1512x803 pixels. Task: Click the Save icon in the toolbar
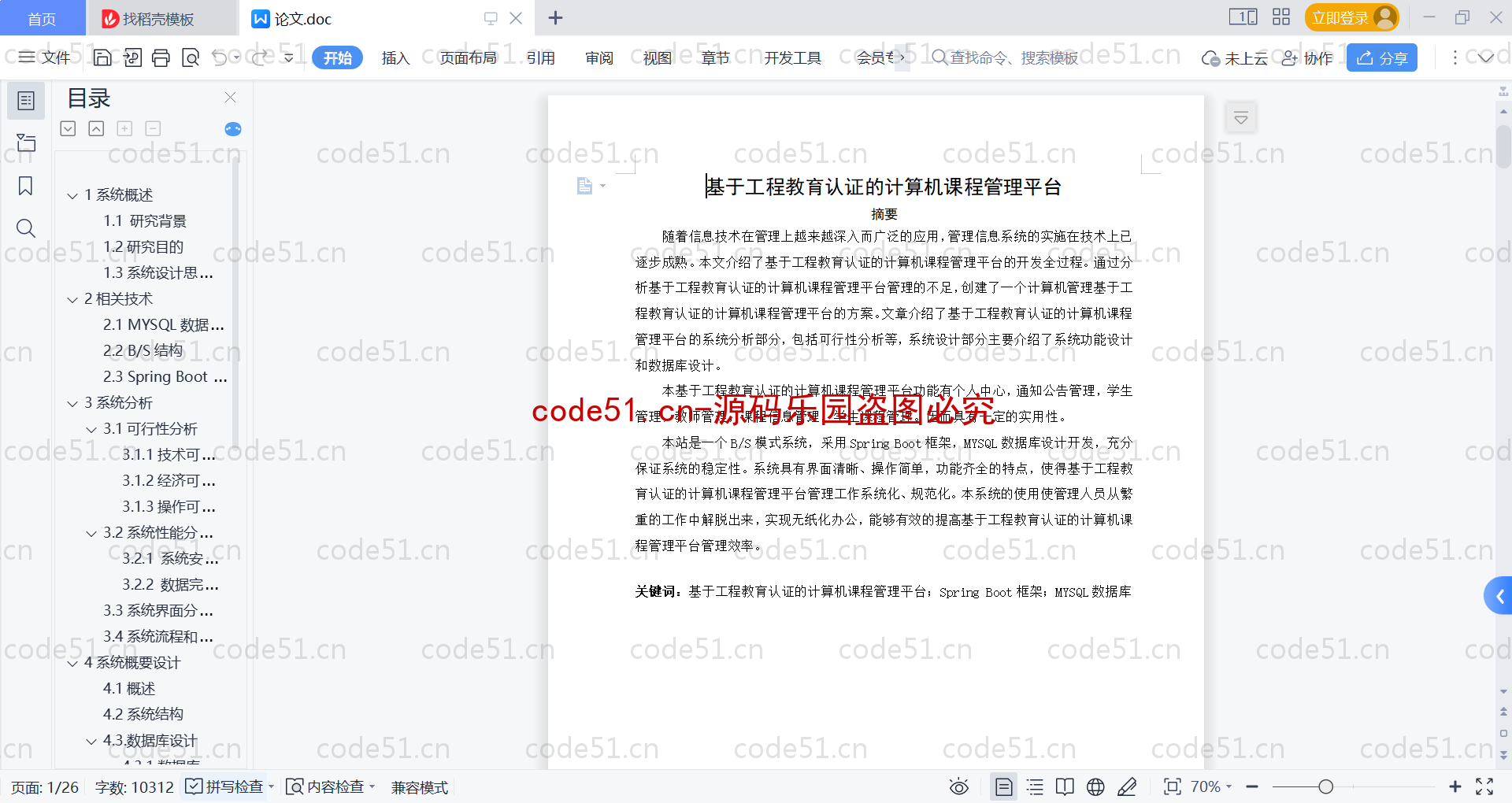(x=102, y=57)
